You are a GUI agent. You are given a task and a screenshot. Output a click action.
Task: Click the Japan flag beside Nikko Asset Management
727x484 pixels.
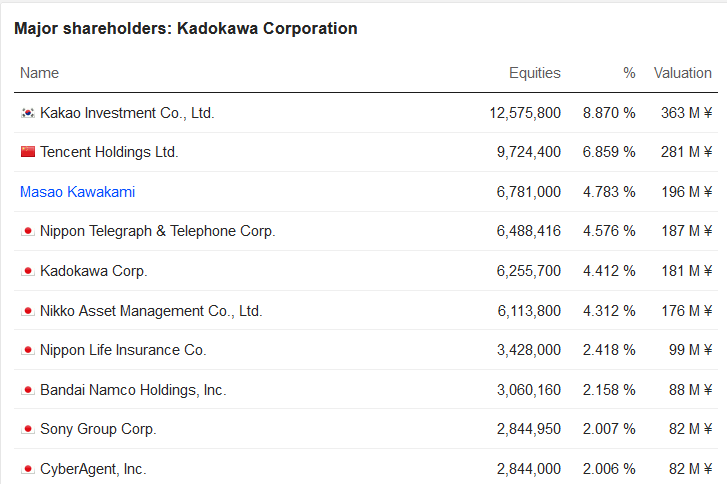click(x=27, y=311)
